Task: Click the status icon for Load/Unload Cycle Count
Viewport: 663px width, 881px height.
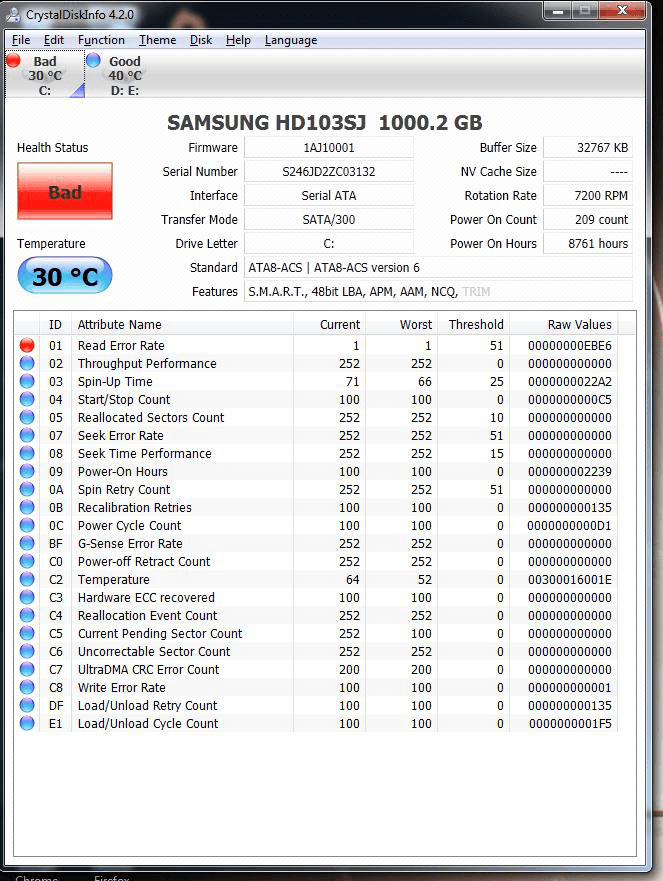Action: (x=27, y=723)
